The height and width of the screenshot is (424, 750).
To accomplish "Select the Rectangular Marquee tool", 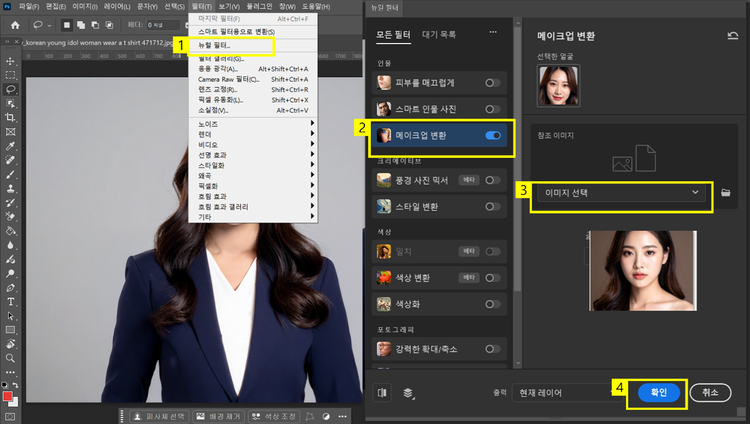I will pyautogui.click(x=10, y=75).
